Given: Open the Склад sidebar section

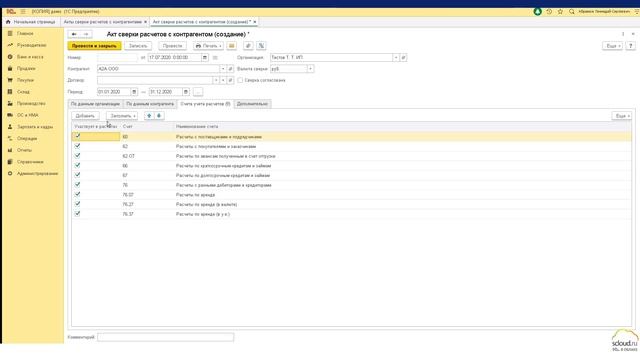Looking at the screenshot, I should coord(23,92).
